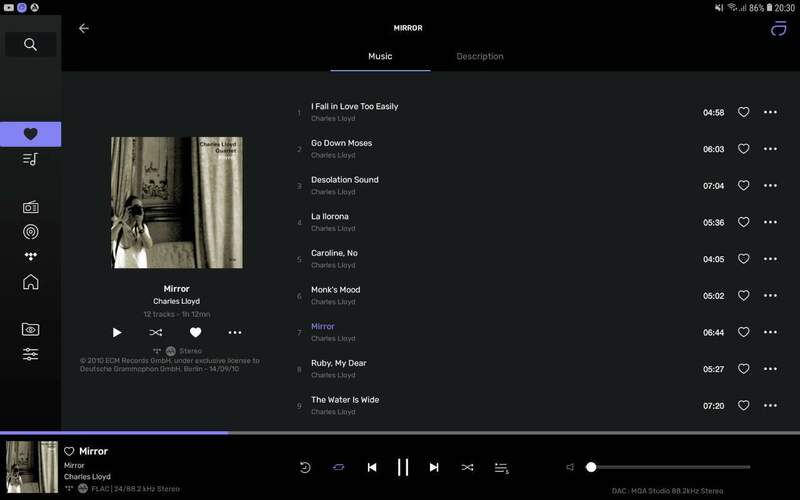Go back using the arrow icon

[x=84, y=28]
